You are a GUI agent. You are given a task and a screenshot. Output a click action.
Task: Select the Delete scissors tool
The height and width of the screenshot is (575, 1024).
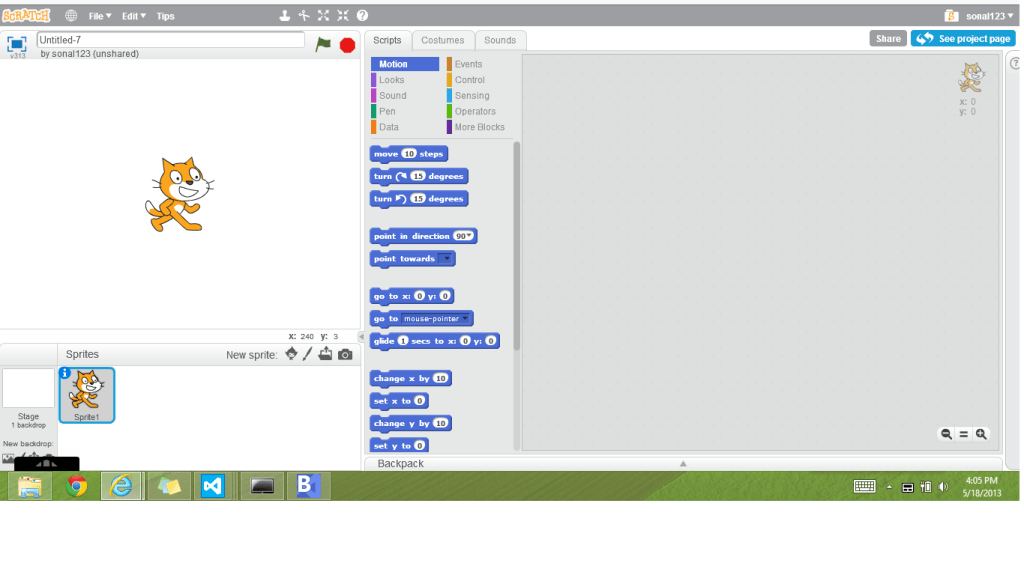pos(304,16)
